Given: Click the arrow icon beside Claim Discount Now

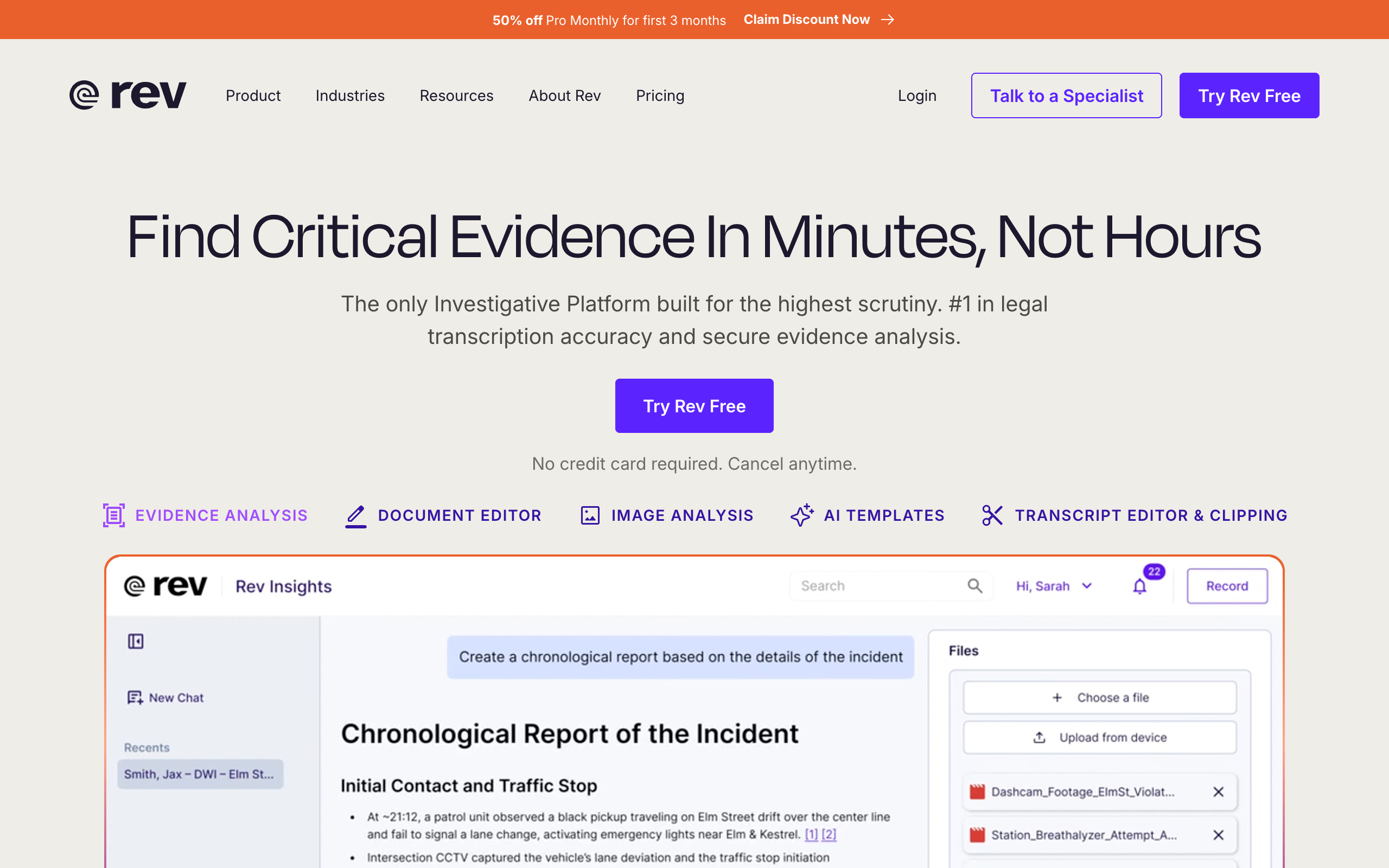Looking at the screenshot, I should click(x=888, y=20).
